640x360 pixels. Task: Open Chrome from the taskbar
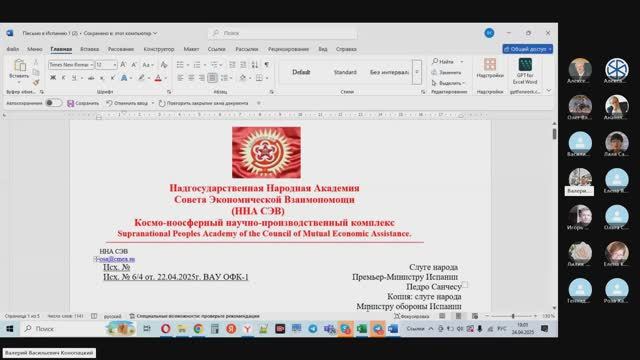point(198,329)
